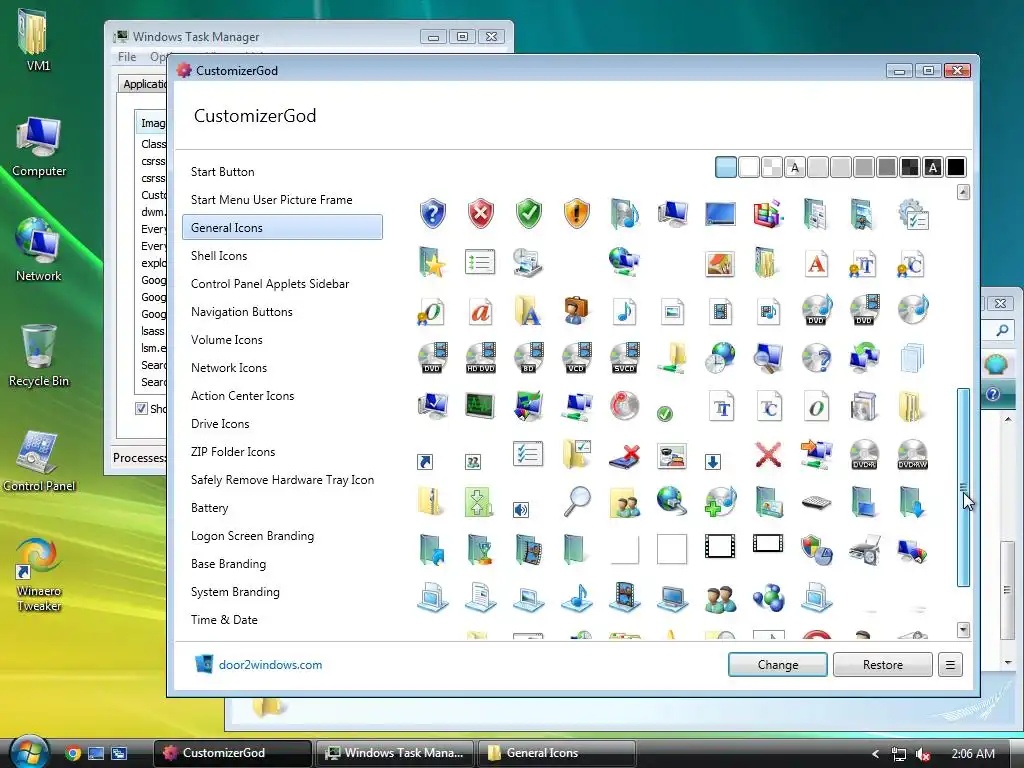The height and width of the screenshot is (768, 1024).
Task: Pick the red letter A font icon
Action: [x=816, y=263]
